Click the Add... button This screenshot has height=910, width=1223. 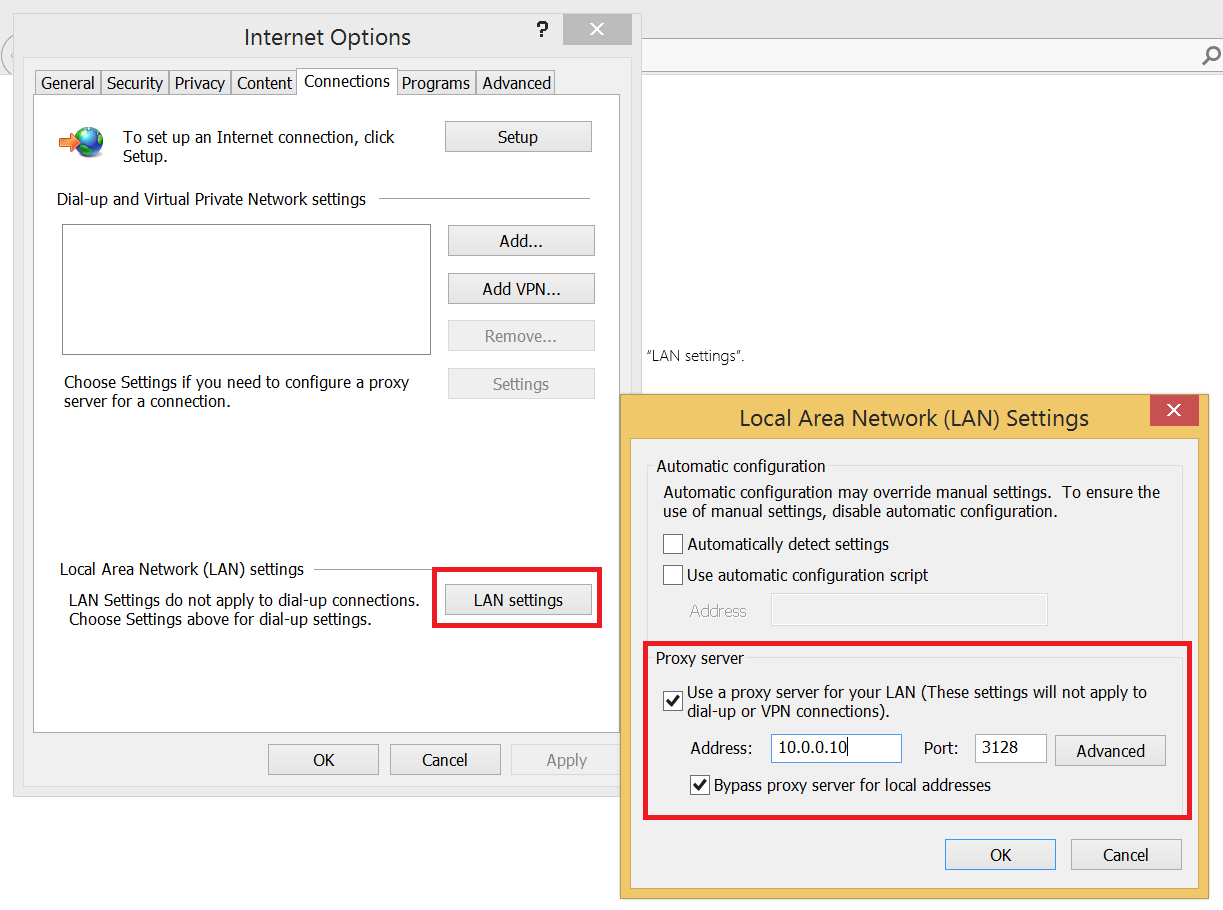coord(521,241)
